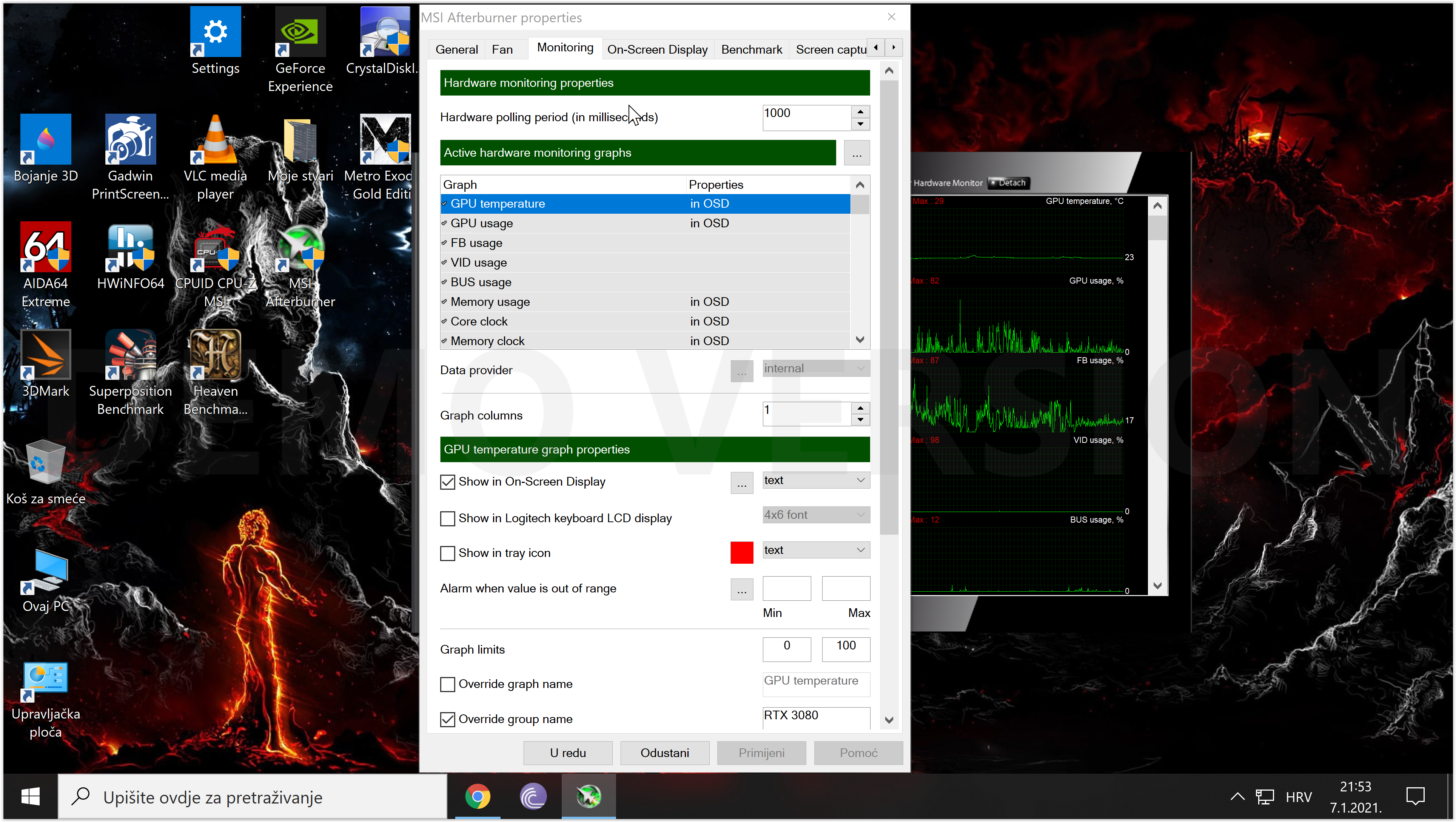
Task: Launch the MSI Afterburner desktop icon
Action: tap(300, 265)
